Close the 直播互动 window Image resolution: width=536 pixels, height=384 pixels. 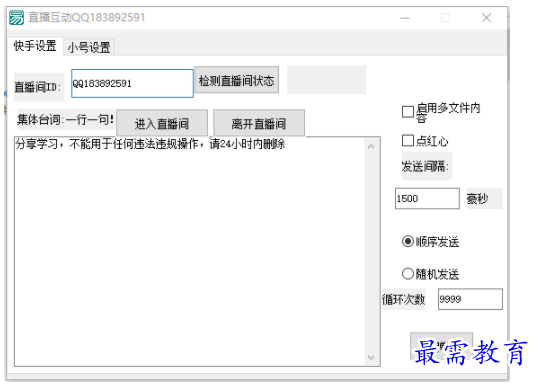pyautogui.click(x=486, y=18)
